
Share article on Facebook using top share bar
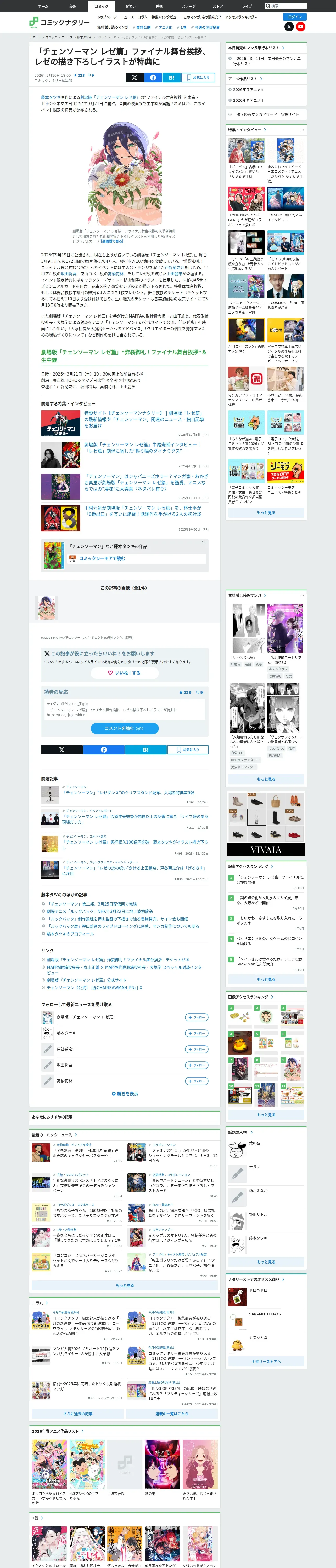153,77
